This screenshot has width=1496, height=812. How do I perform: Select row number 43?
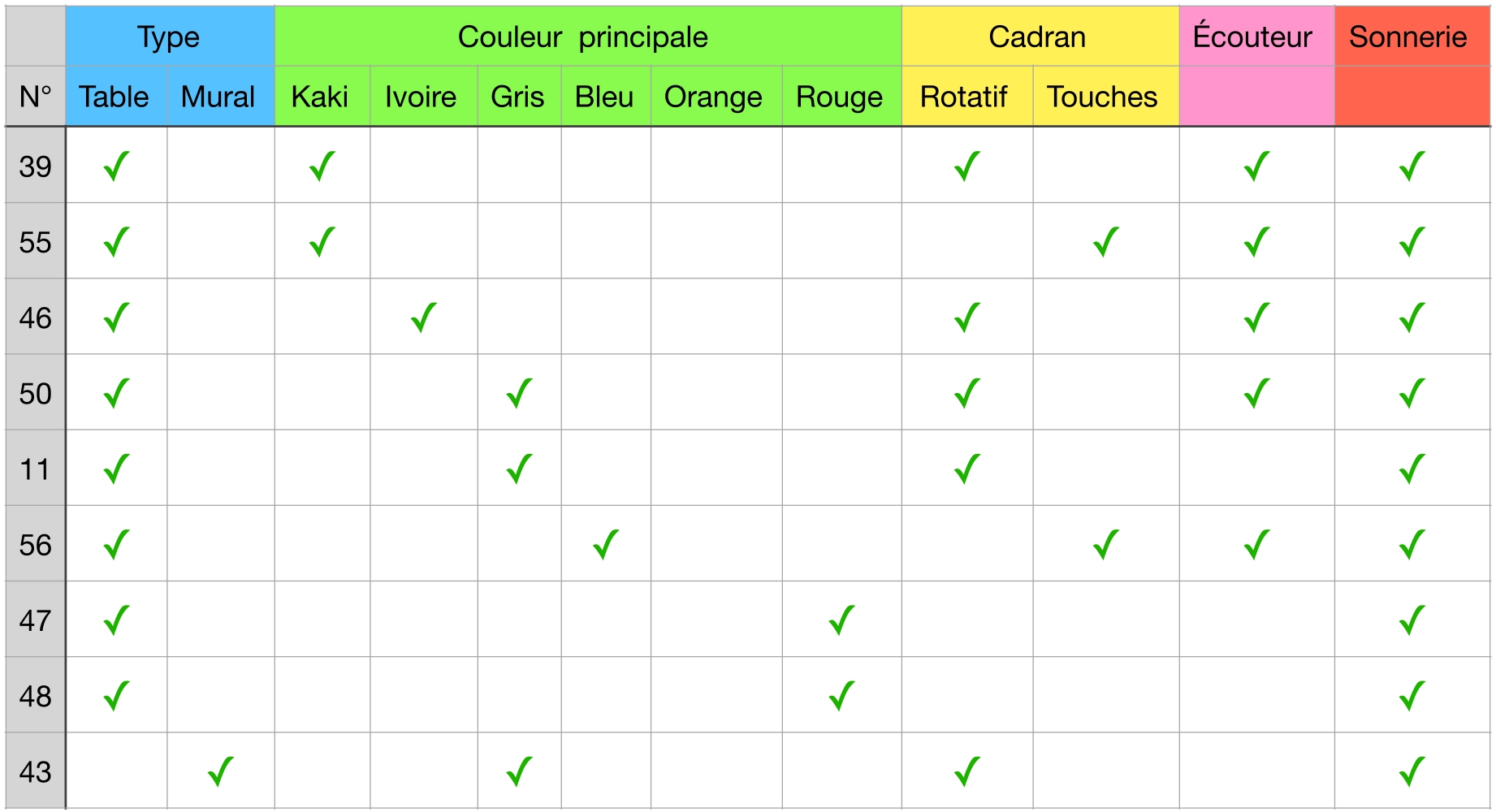coord(35,771)
